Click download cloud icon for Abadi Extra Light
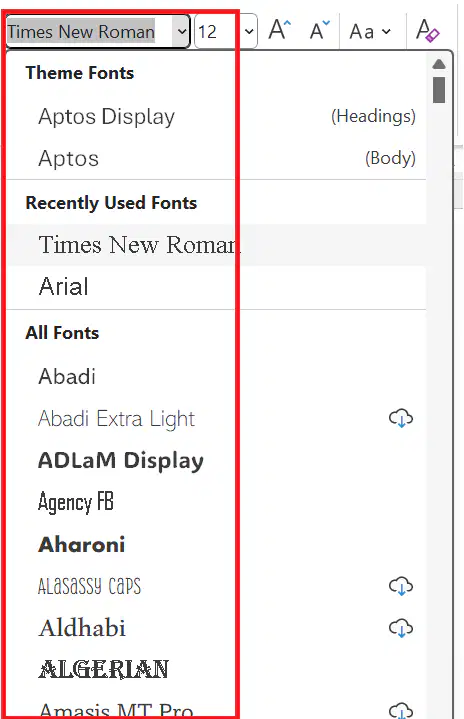Viewport: 464px width, 719px height. point(401,418)
